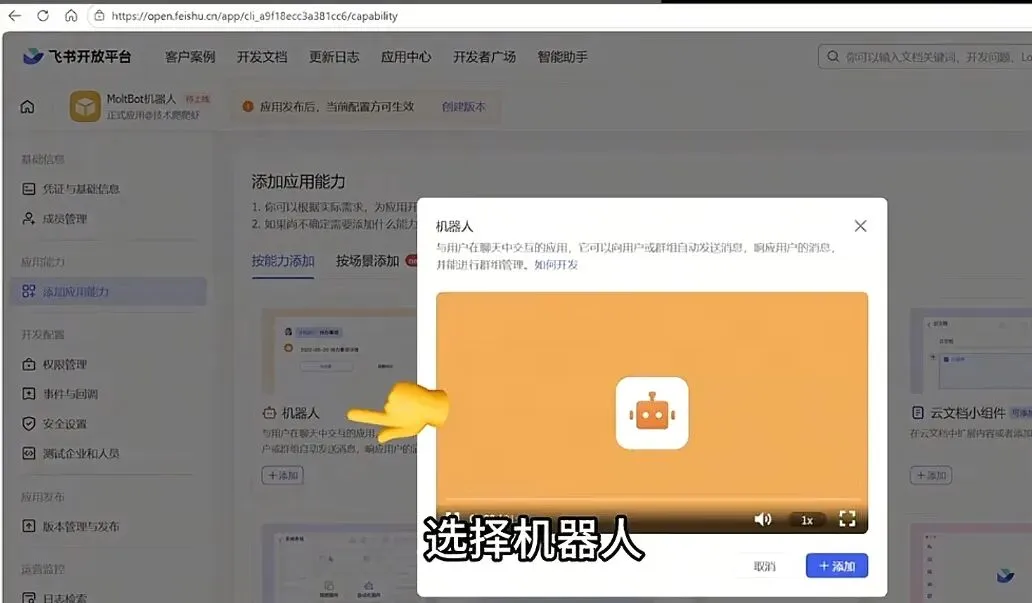Open 开发文档 menu item
The image size is (1032, 603).
click(262, 57)
